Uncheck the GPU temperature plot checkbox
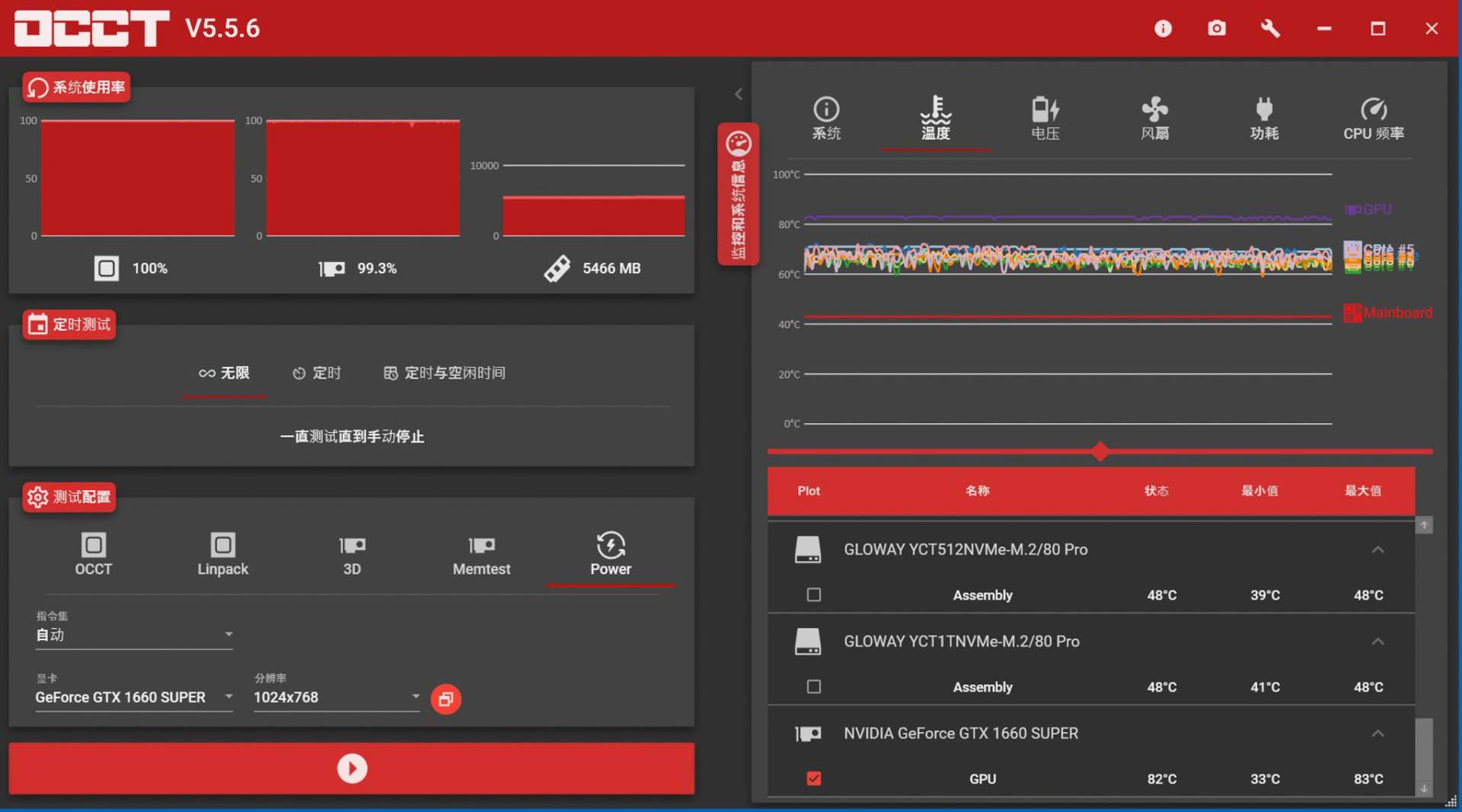Screen dimensions: 1462x812 pyautogui.click(x=814, y=779)
